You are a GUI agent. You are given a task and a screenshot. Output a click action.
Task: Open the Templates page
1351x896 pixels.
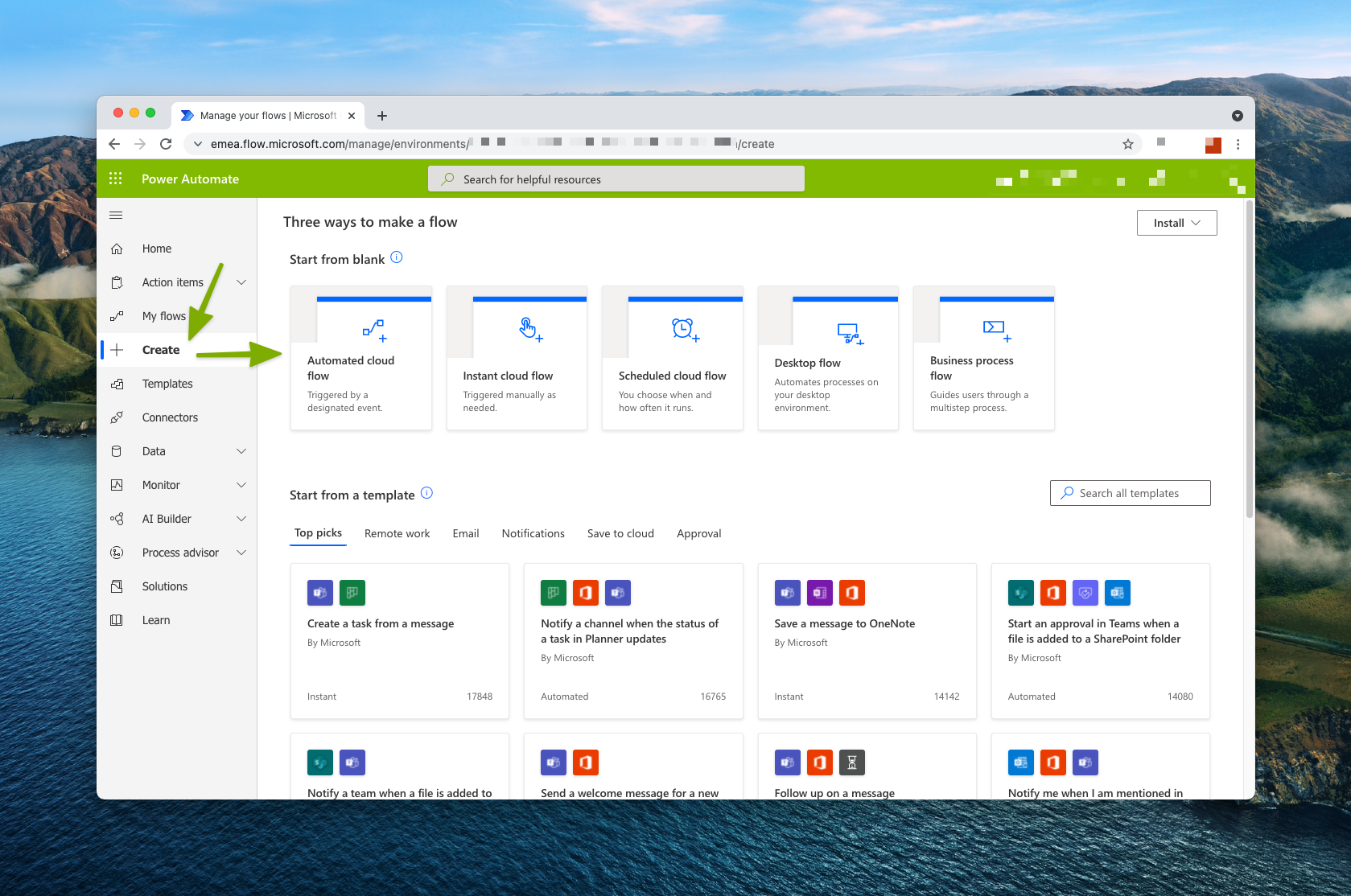click(x=167, y=384)
